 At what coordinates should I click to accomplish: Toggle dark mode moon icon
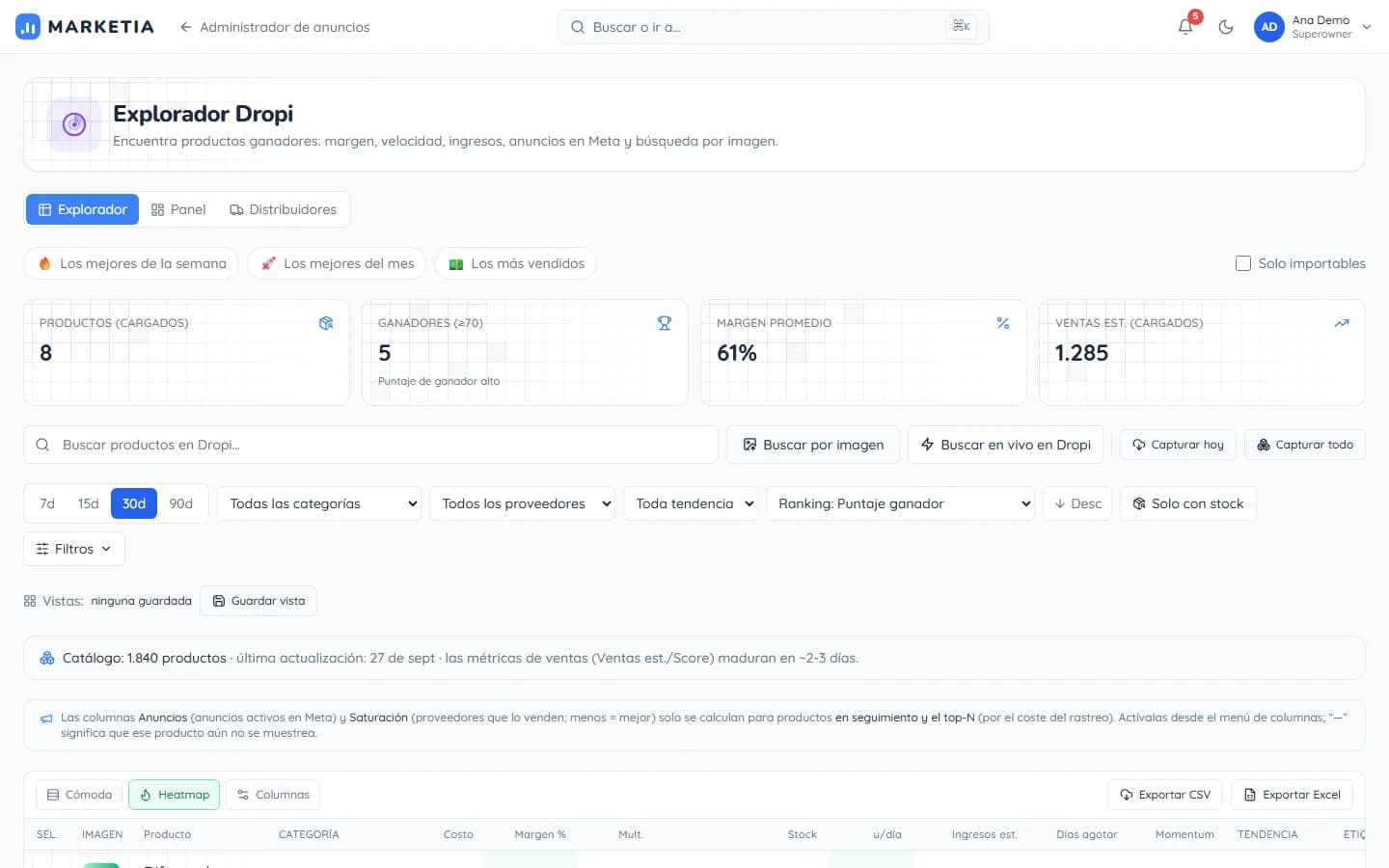click(1226, 27)
